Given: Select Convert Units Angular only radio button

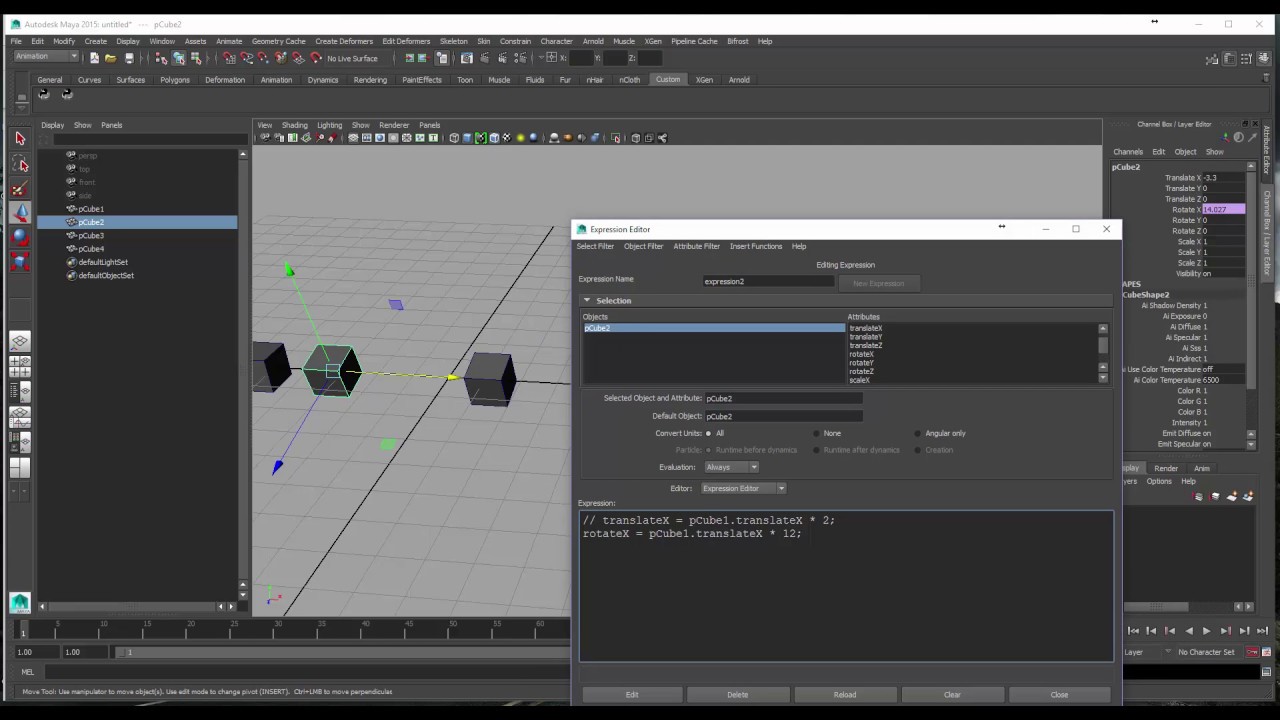Looking at the screenshot, I should pyautogui.click(x=917, y=433).
